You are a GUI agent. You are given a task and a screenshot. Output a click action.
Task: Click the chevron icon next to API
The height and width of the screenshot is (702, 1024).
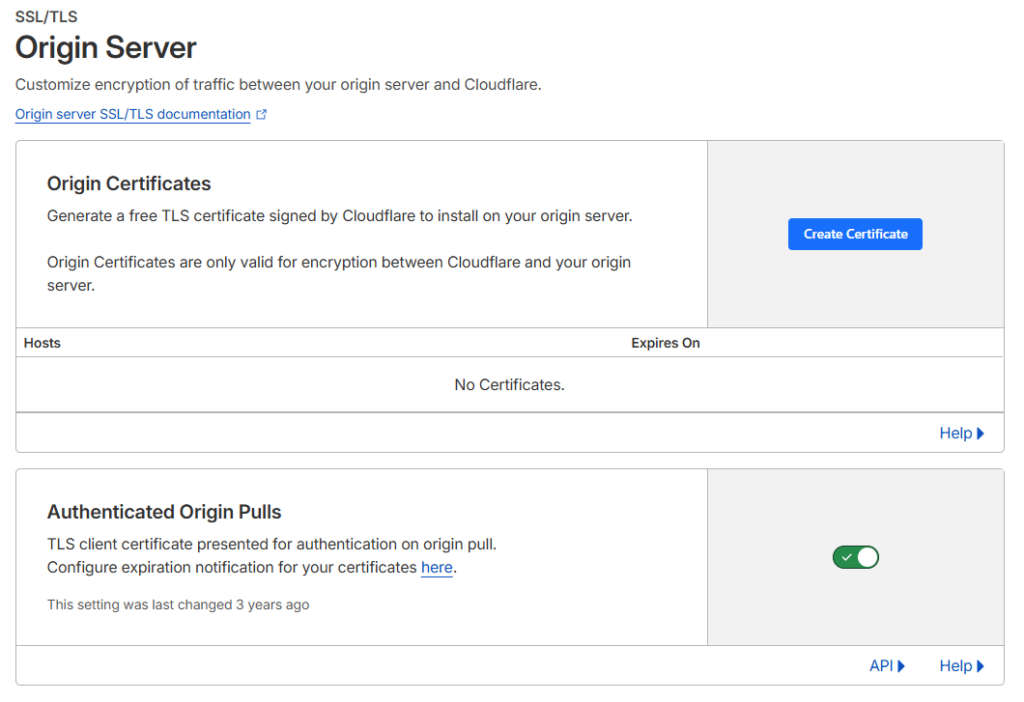click(901, 665)
